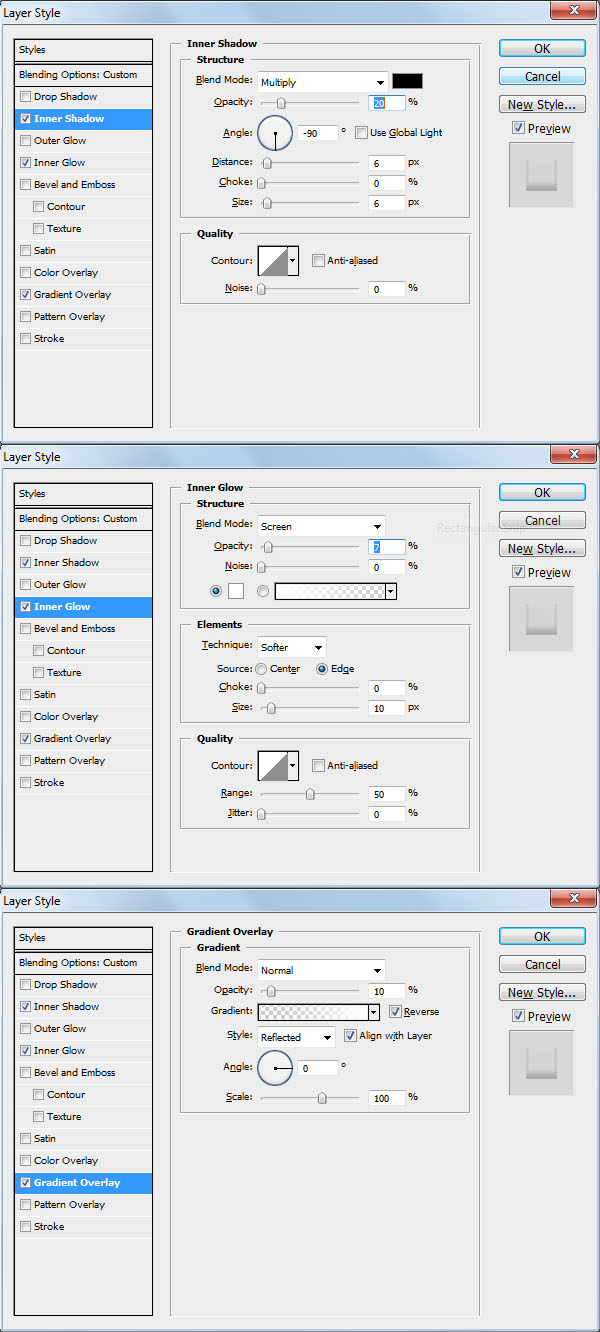Viewport: 600px width, 1332px height.
Task: Select Inner Glow row in the middle dialog
Action: [x=84, y=607]
